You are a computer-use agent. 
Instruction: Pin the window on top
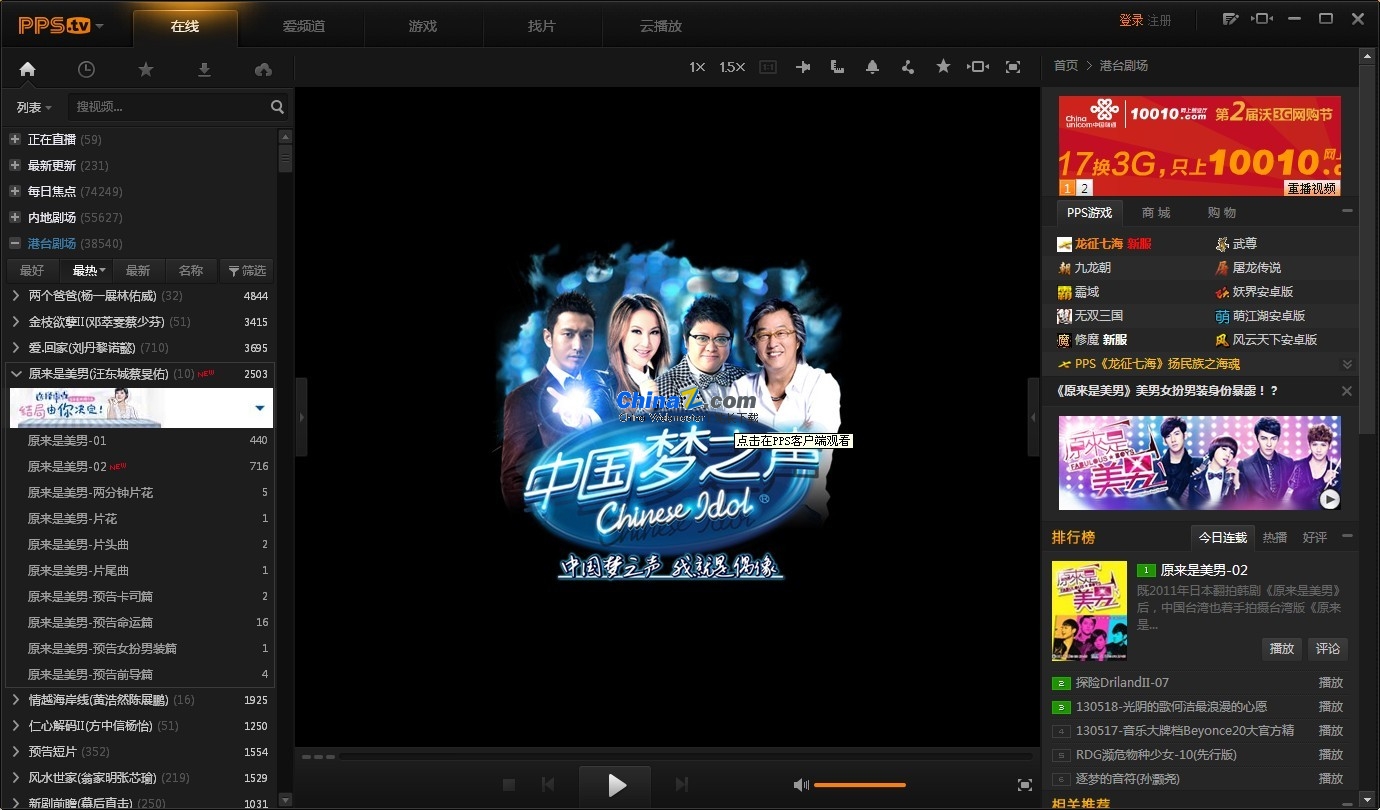(x=802, y=67)
